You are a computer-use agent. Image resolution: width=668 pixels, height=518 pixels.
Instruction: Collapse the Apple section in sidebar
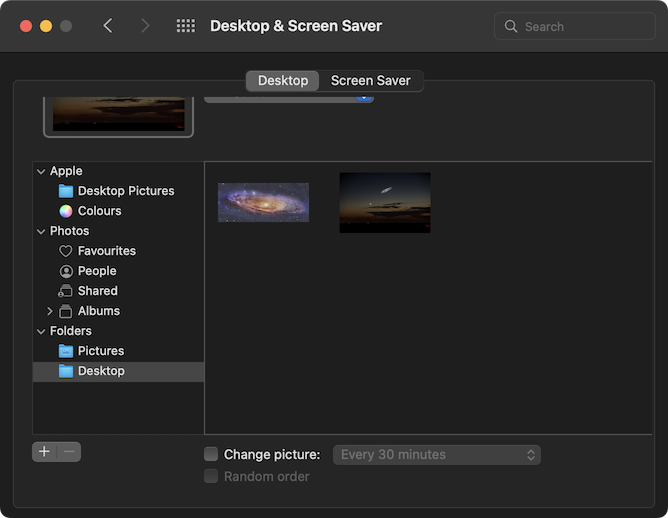click(41, 171)
